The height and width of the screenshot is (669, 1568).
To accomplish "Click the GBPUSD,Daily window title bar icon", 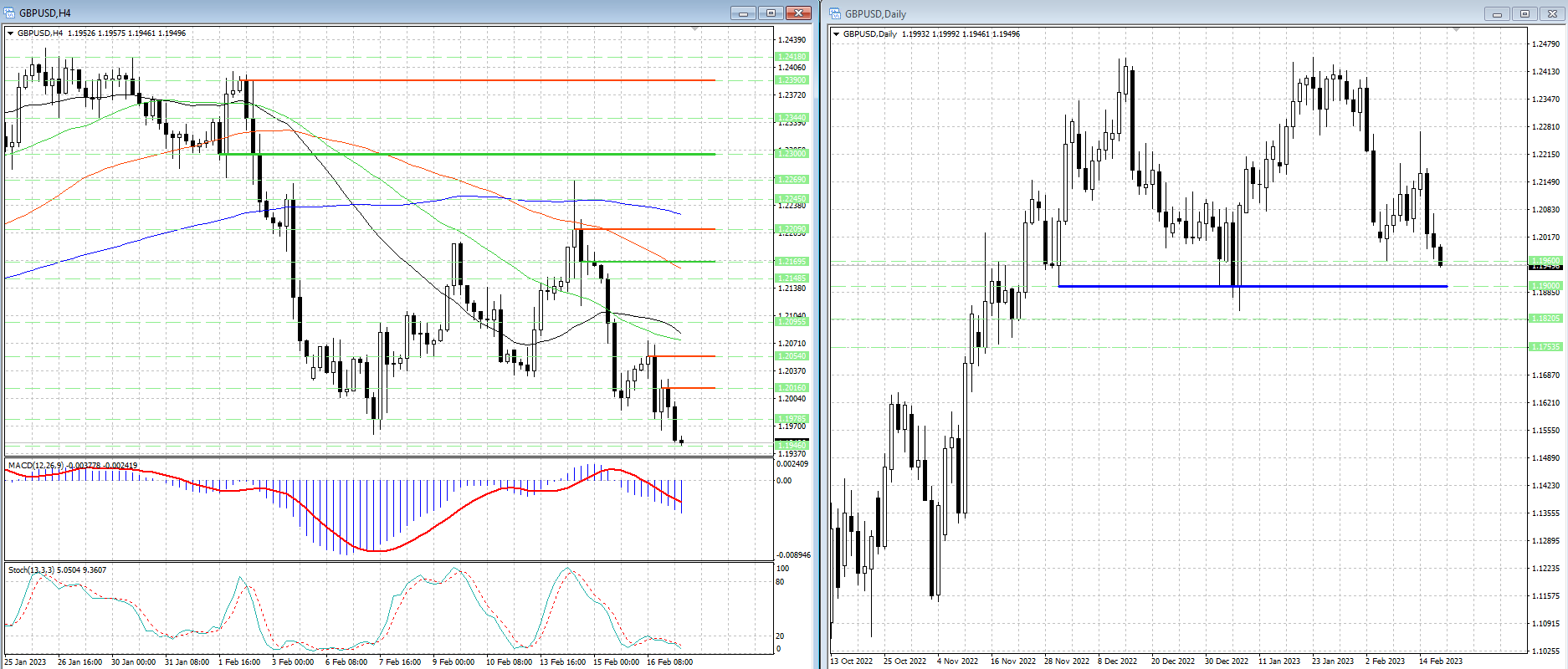I will pos(835,13).
